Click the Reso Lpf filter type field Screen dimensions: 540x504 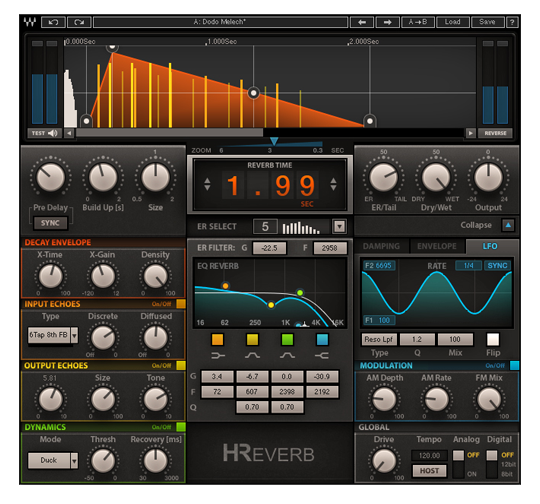pos(379,339)
